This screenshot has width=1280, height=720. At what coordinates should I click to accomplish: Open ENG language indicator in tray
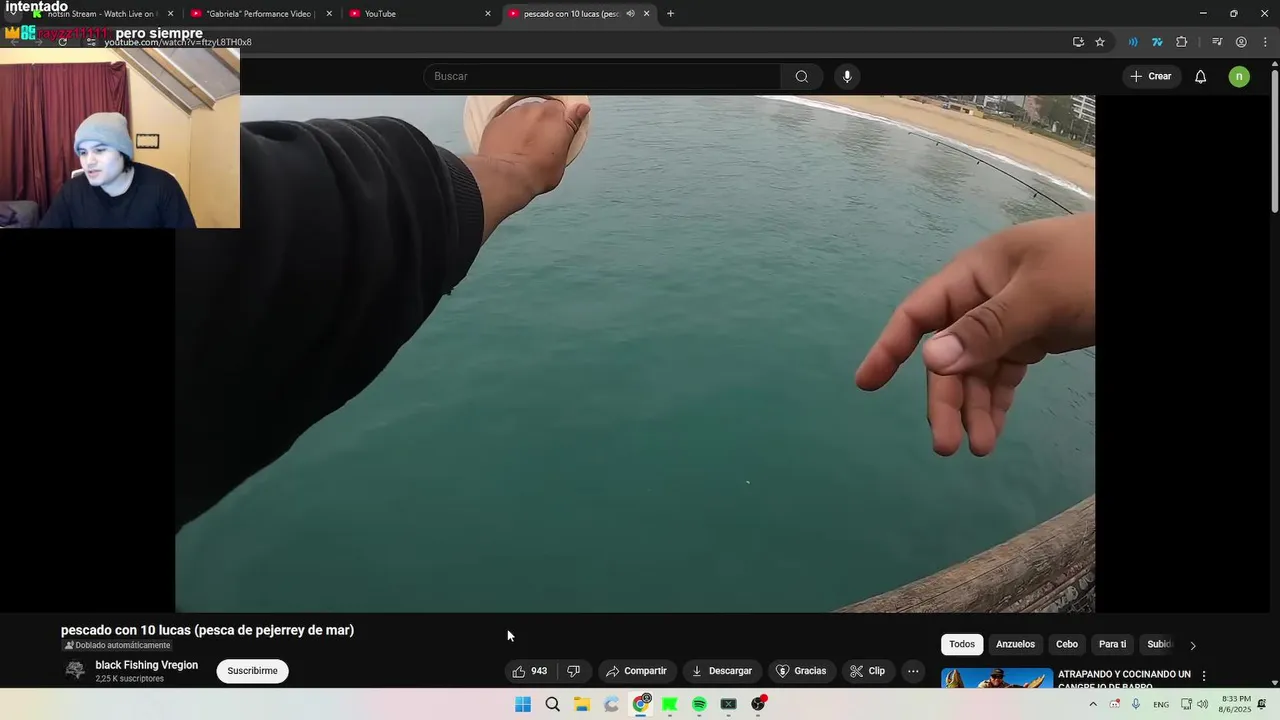coord(1161,704)
